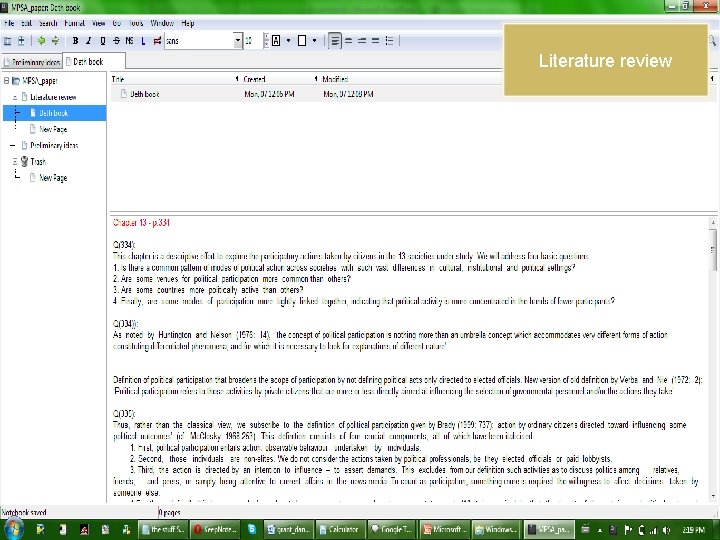Toggle italic formatting
The width and height of the screenshot is (720, 540).
click(89, 41)
